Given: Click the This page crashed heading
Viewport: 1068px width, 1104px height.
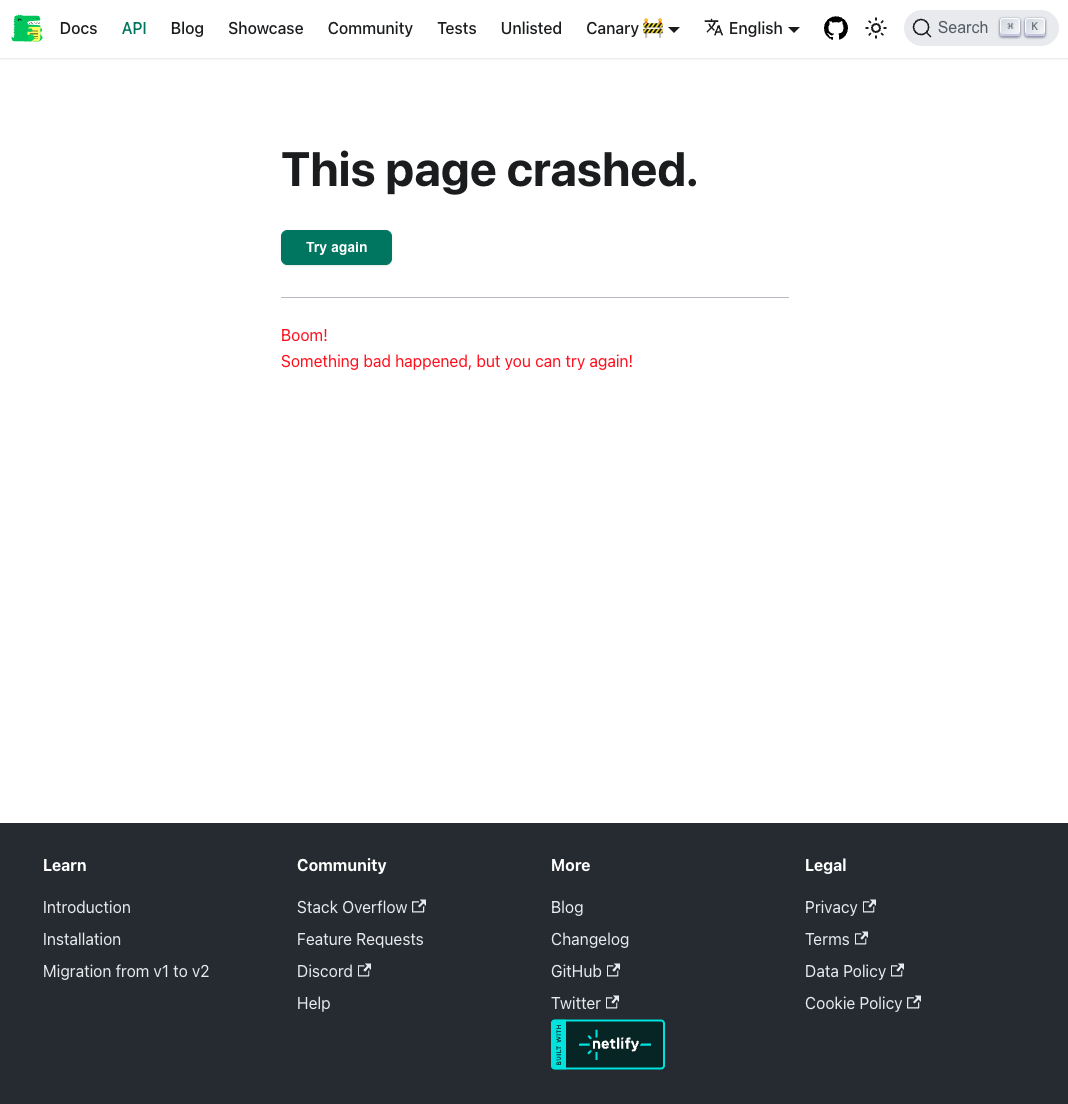Looking at the screenshot, I should pos(489,170).
